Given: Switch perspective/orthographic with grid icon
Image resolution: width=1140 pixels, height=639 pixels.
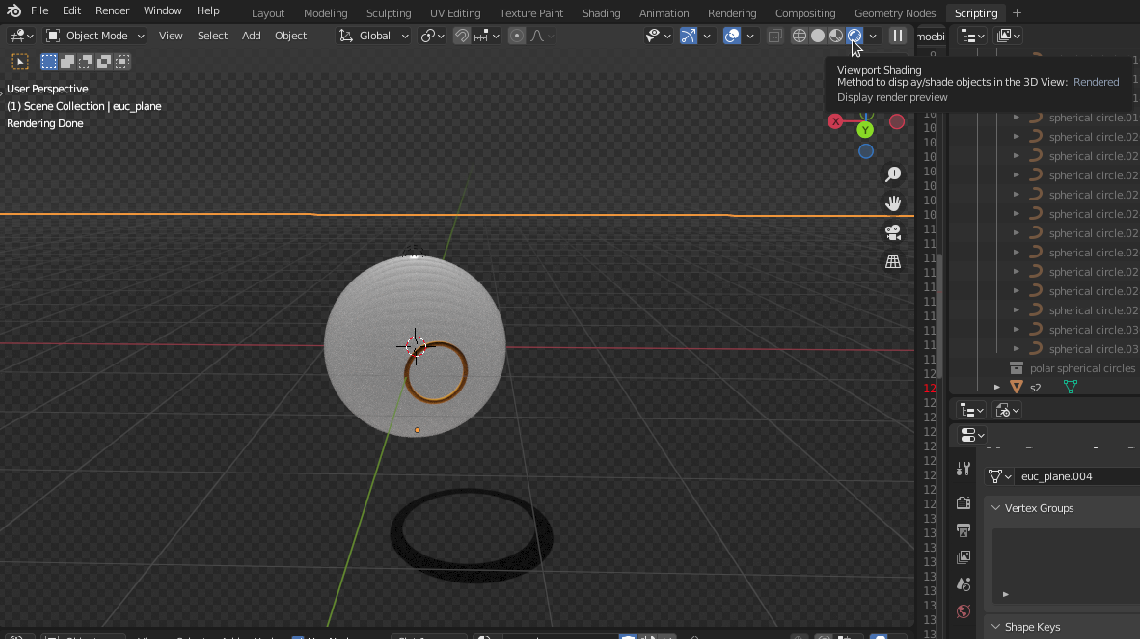Looking at the screenshot, I should [x=893, y=262].
